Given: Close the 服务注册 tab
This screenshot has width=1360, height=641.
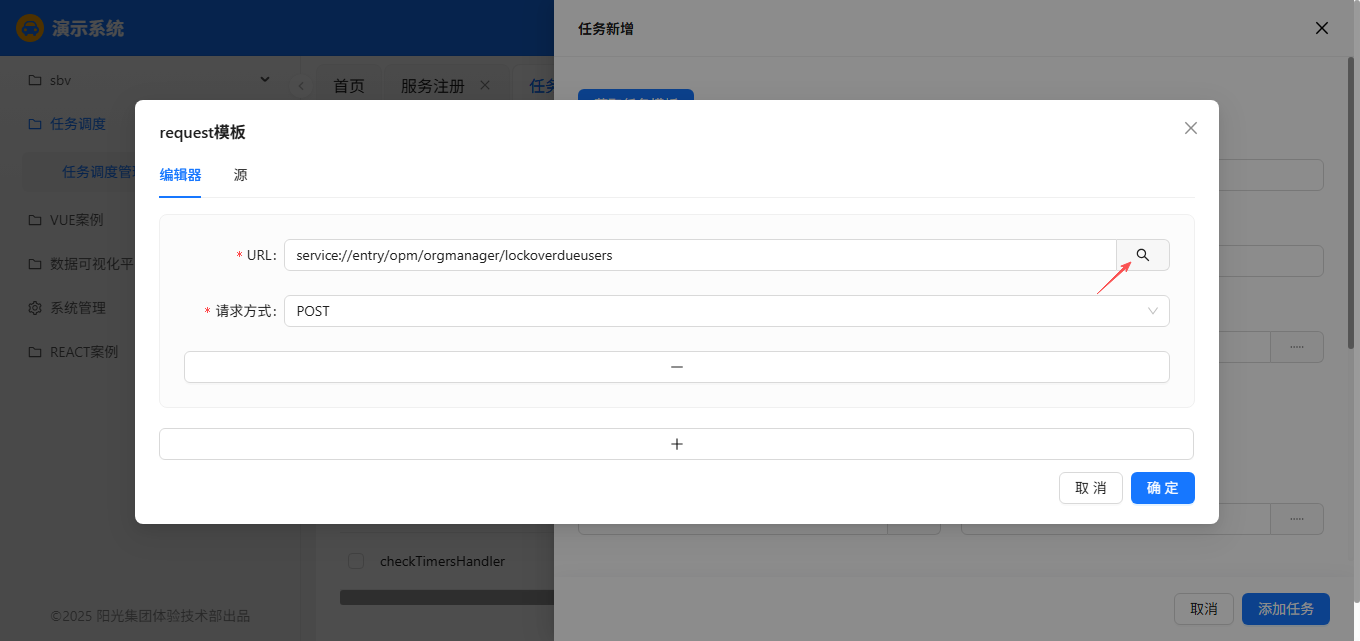Looking at the screenshot, I should (x=485, y=85).
